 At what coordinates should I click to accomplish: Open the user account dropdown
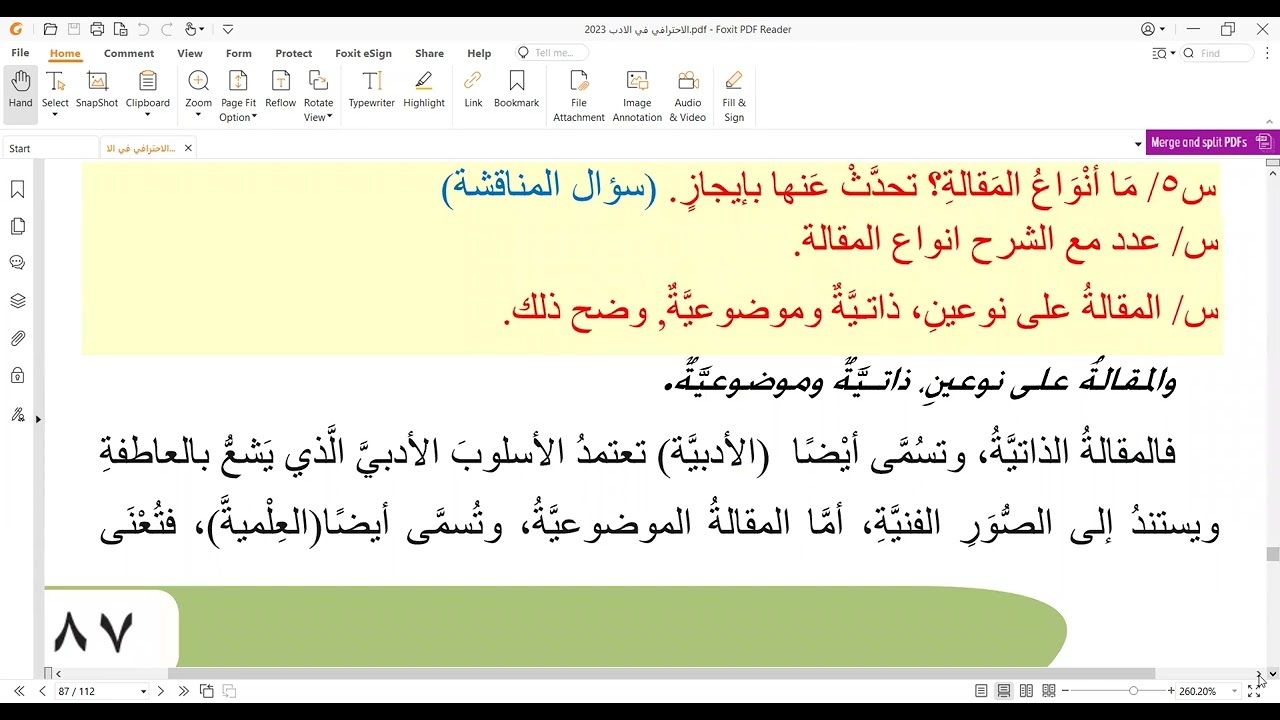1162,29
